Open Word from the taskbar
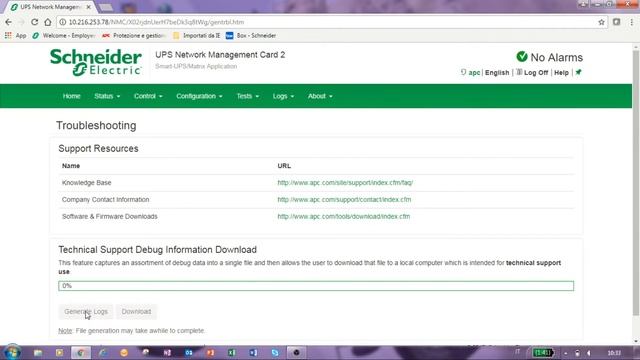 tap(253, 352)
